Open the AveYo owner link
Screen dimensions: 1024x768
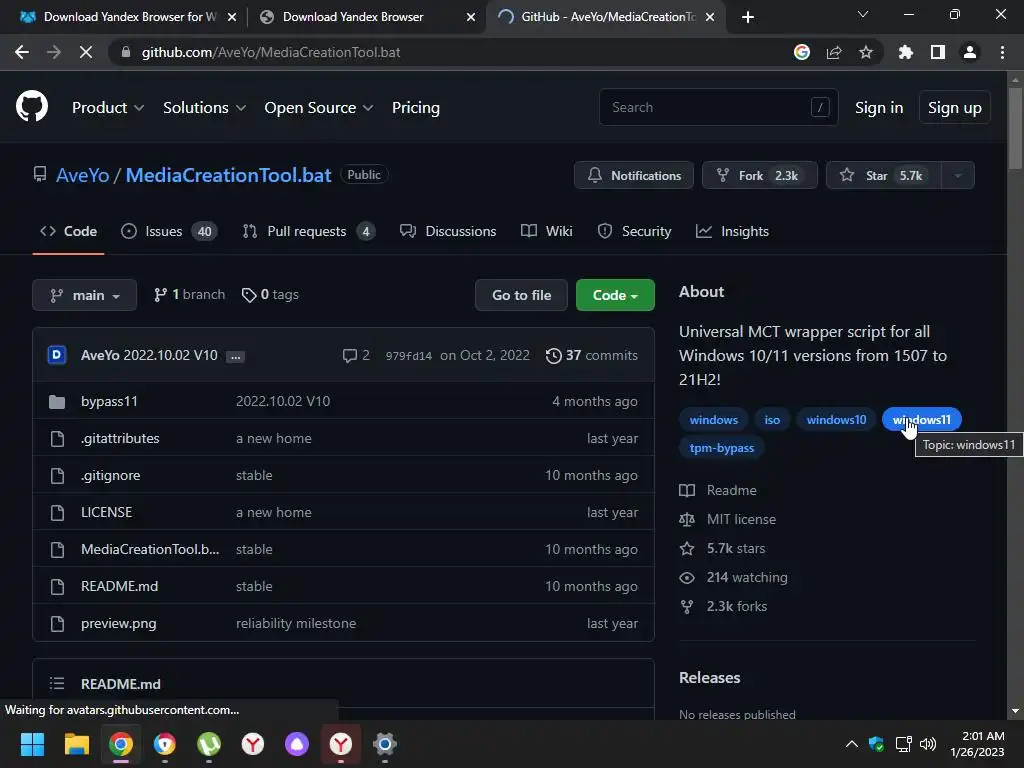coord(82,175)
